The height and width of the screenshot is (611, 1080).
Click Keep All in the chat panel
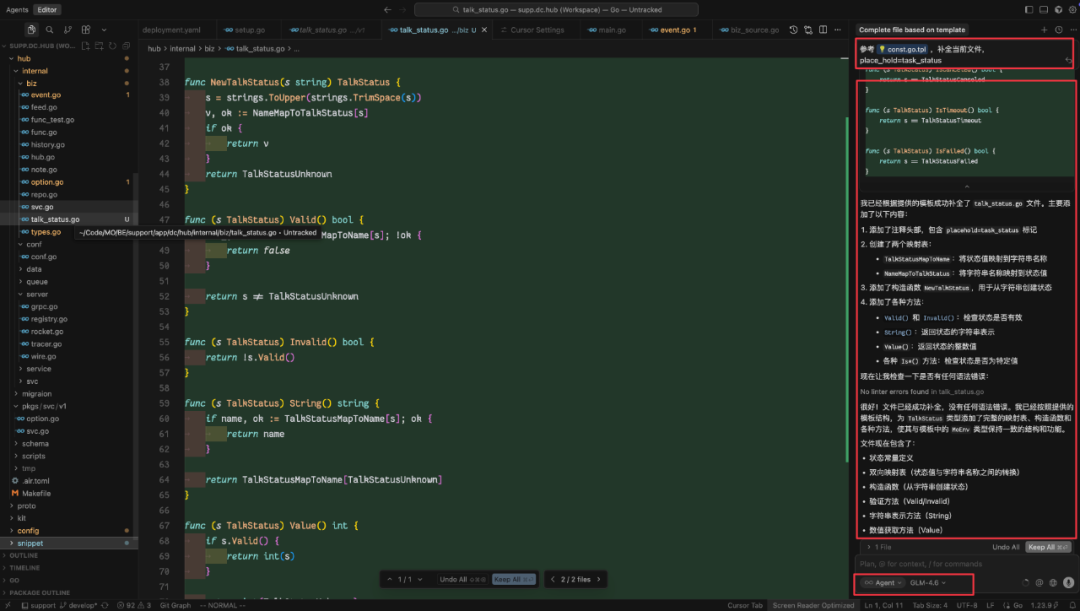click(x=1047, y=547)
